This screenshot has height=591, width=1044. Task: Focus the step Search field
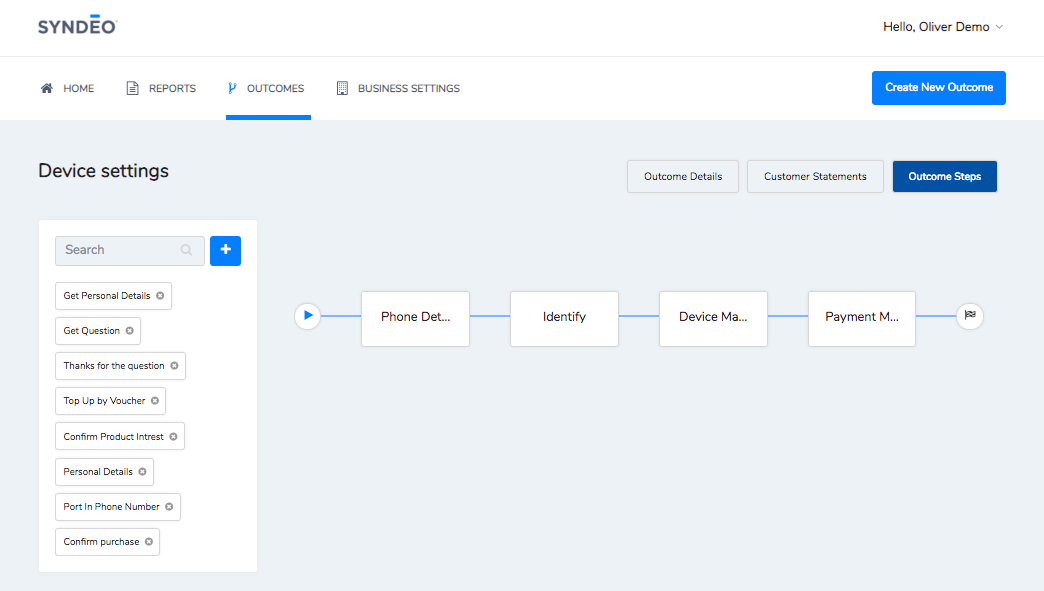click(x=130, y=250)
